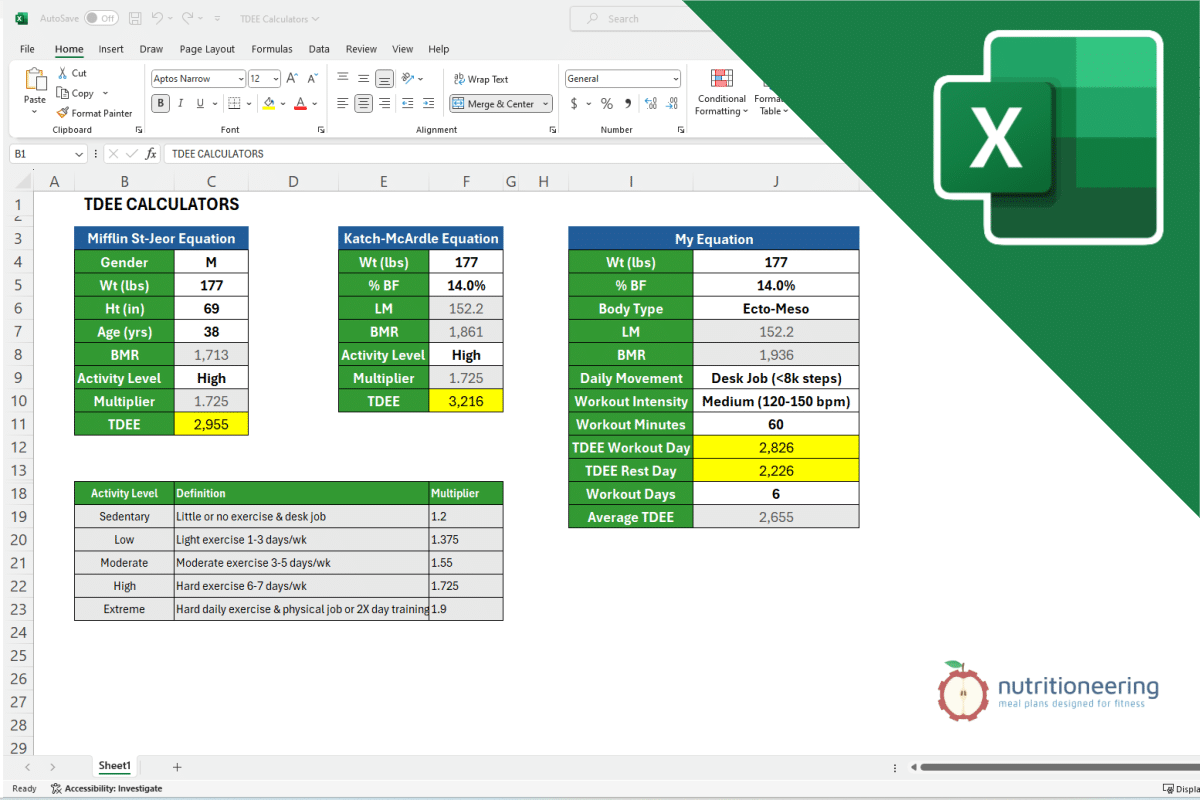
Task: Select the yellow cell containing 2,955
Action: point(211,424)
